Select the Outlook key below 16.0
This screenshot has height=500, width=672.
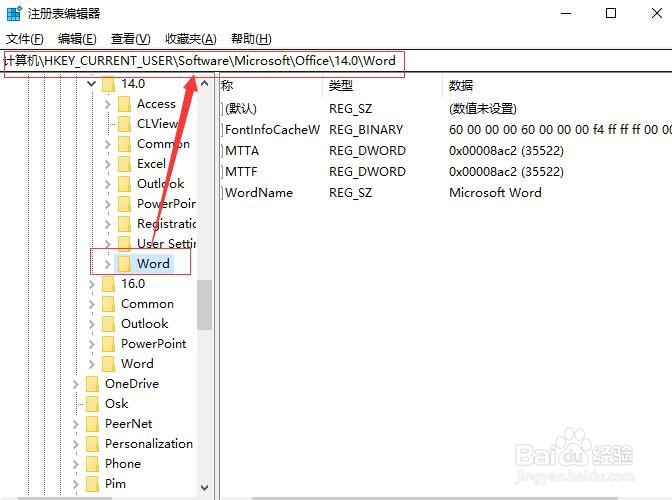click(144, 324)
